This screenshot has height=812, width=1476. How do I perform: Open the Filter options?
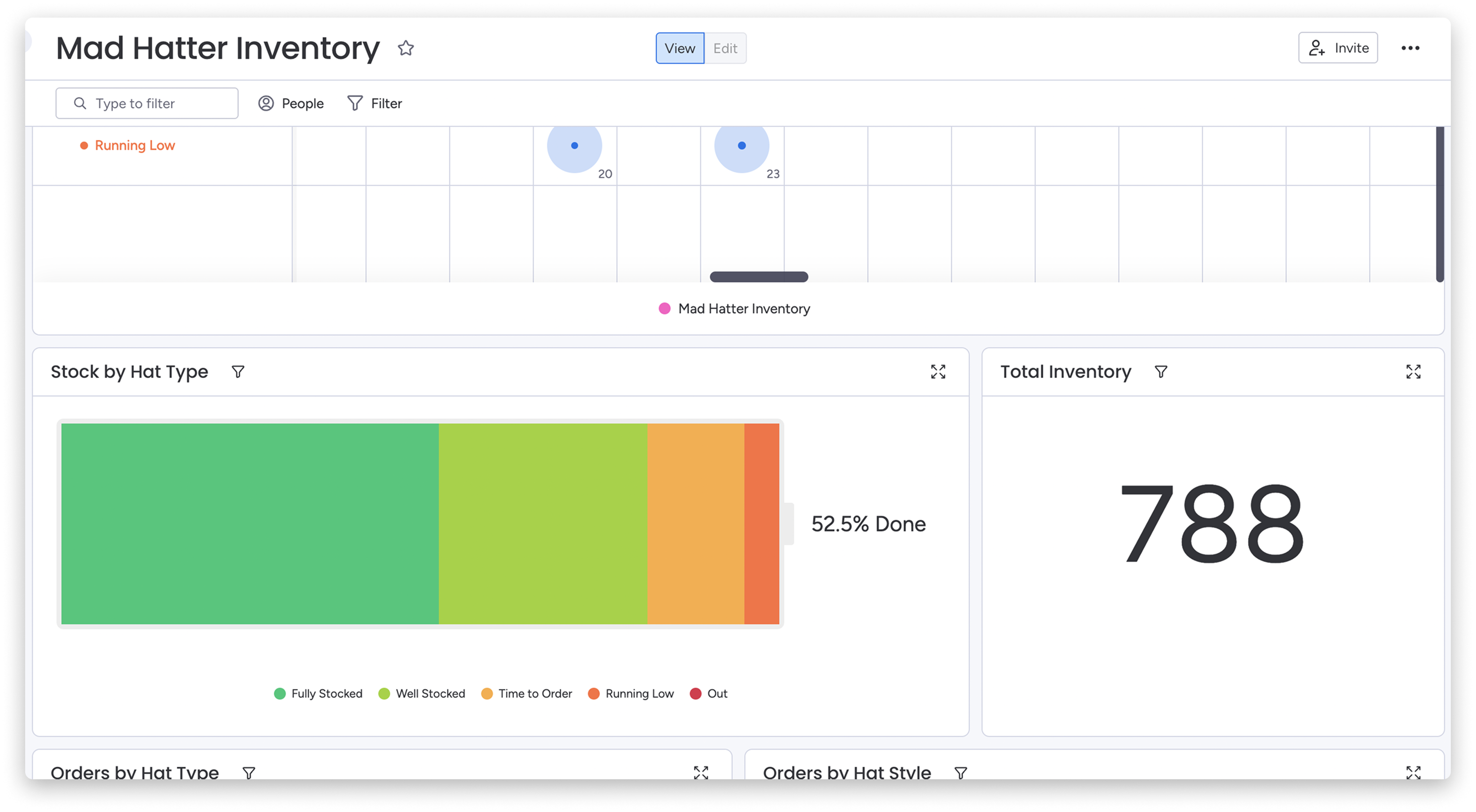click(x=375, y=103)
